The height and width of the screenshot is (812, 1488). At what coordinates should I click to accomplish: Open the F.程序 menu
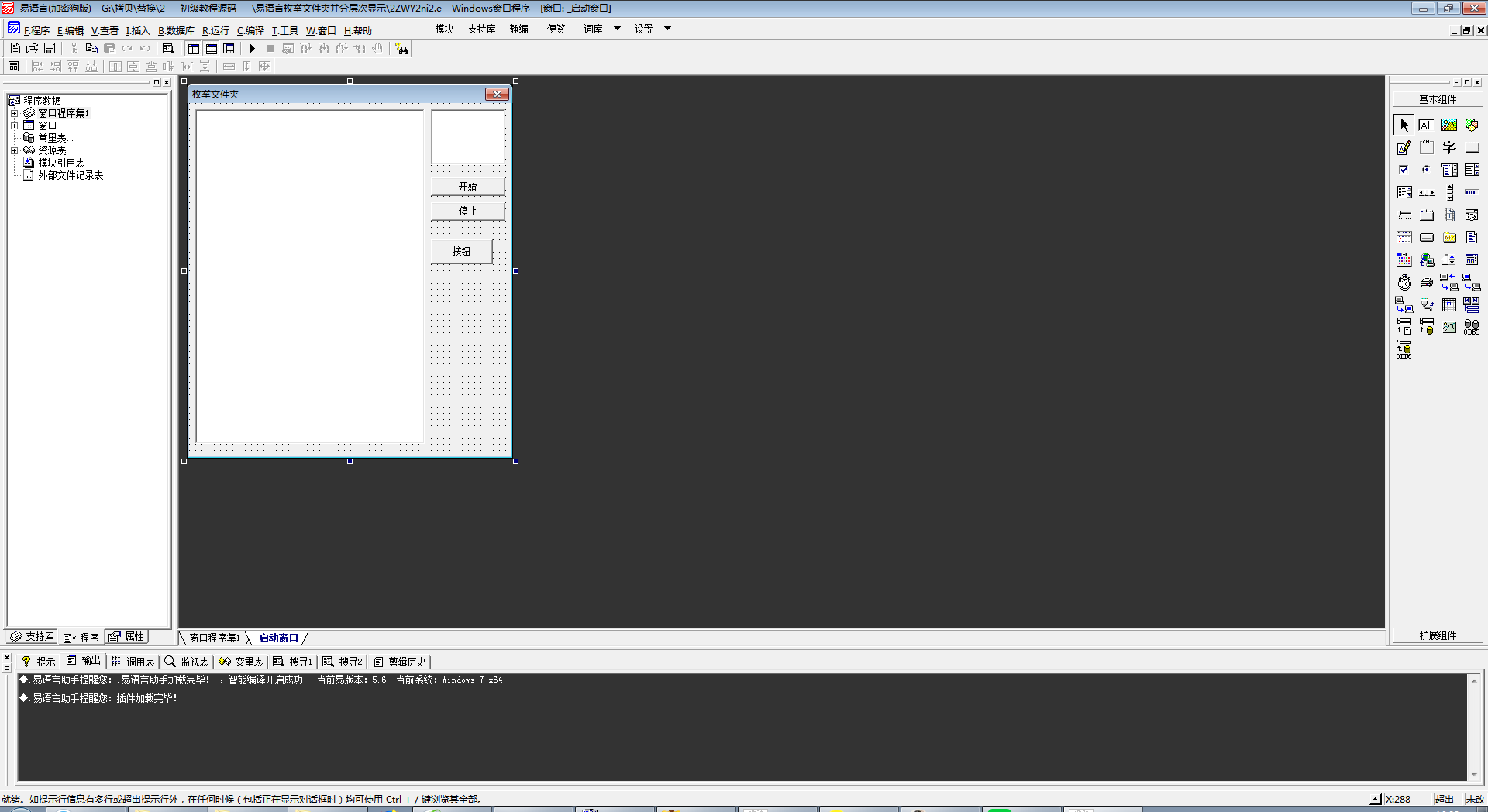(x=36, y=30)
